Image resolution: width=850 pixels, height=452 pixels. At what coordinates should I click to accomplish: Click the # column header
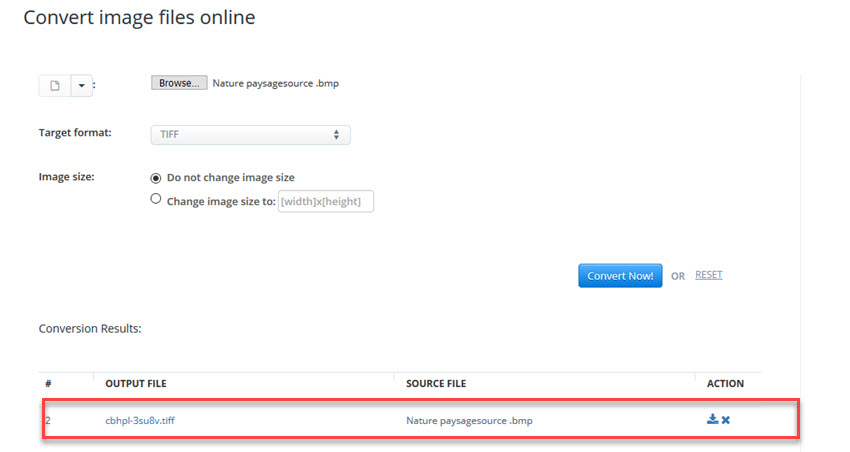point(48,384)
